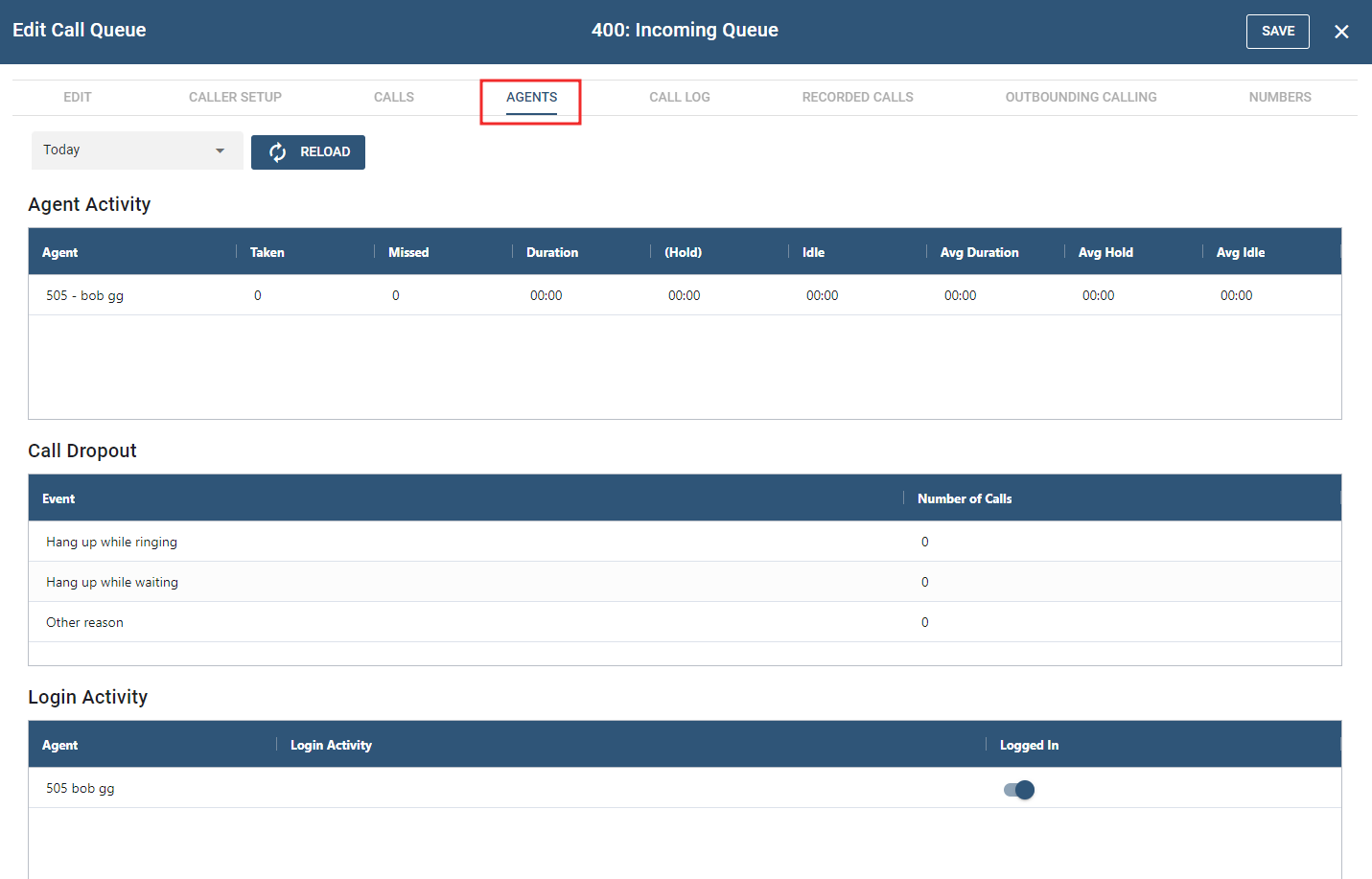Open the Call Log tab
This screenshot has height=879, width=1372.
pos(679,97)
